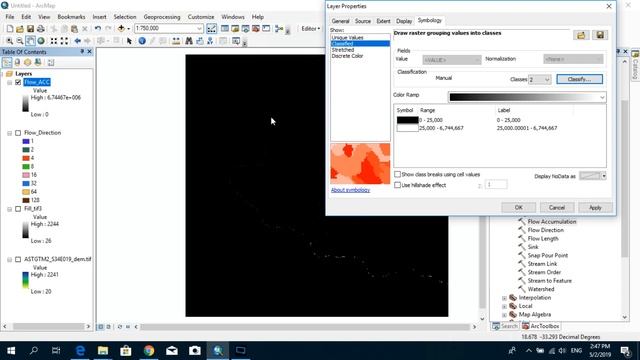Open the Editor dropdown menu
This screenshot has width=640, height=360.
[311, 29]
